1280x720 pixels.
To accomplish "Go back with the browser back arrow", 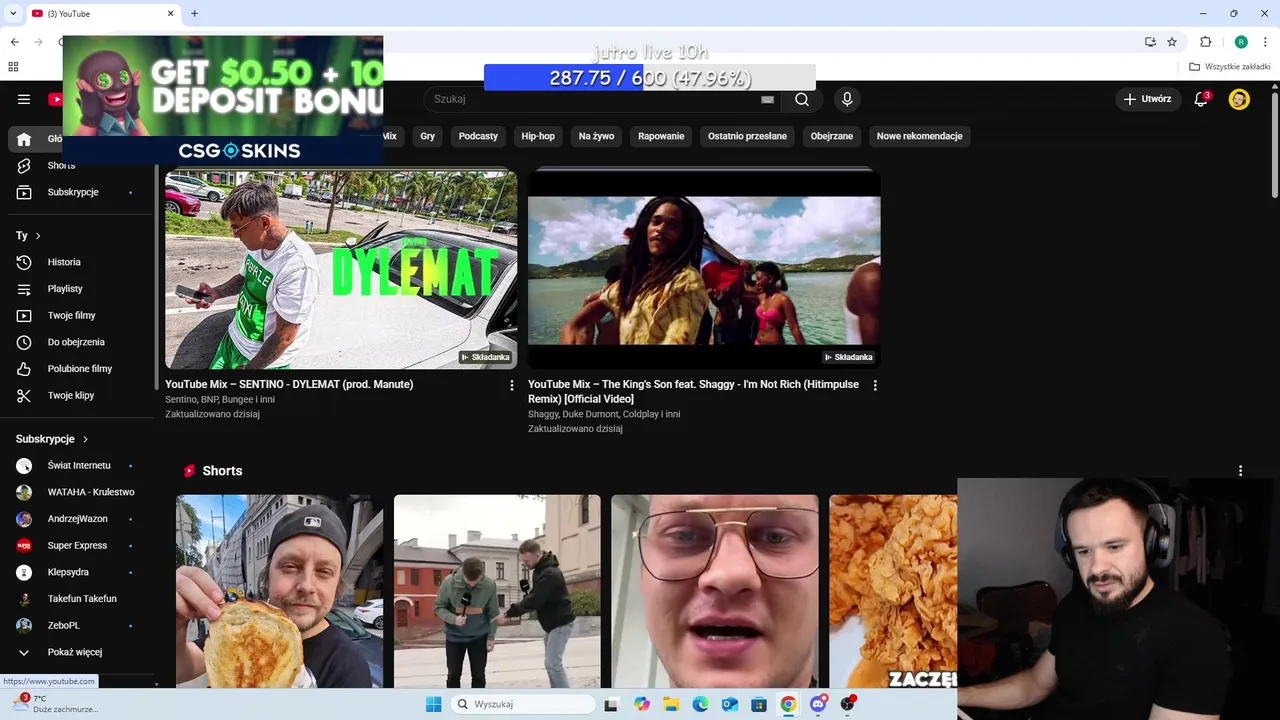I will coord(15,42).
